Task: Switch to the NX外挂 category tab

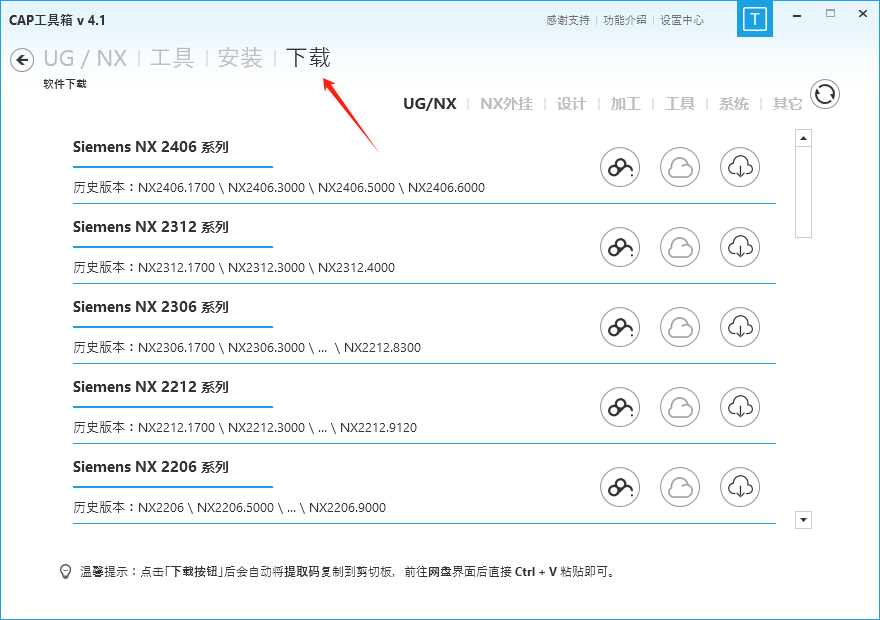Action: click(506, 103)
